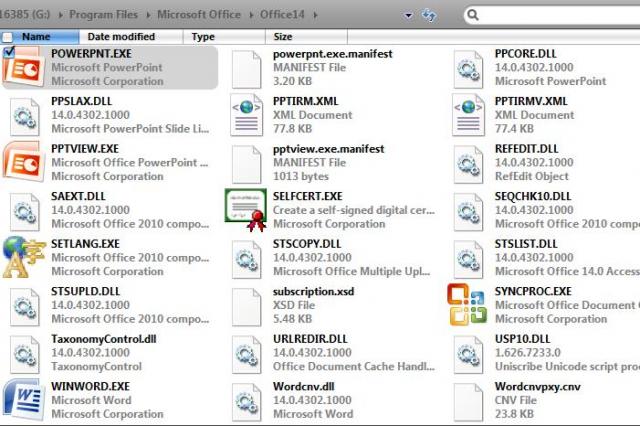Click the 'Unicode script' description under USP10.DLL
Viewport: 640px width, 426px height.
click(x=567, y=366)
